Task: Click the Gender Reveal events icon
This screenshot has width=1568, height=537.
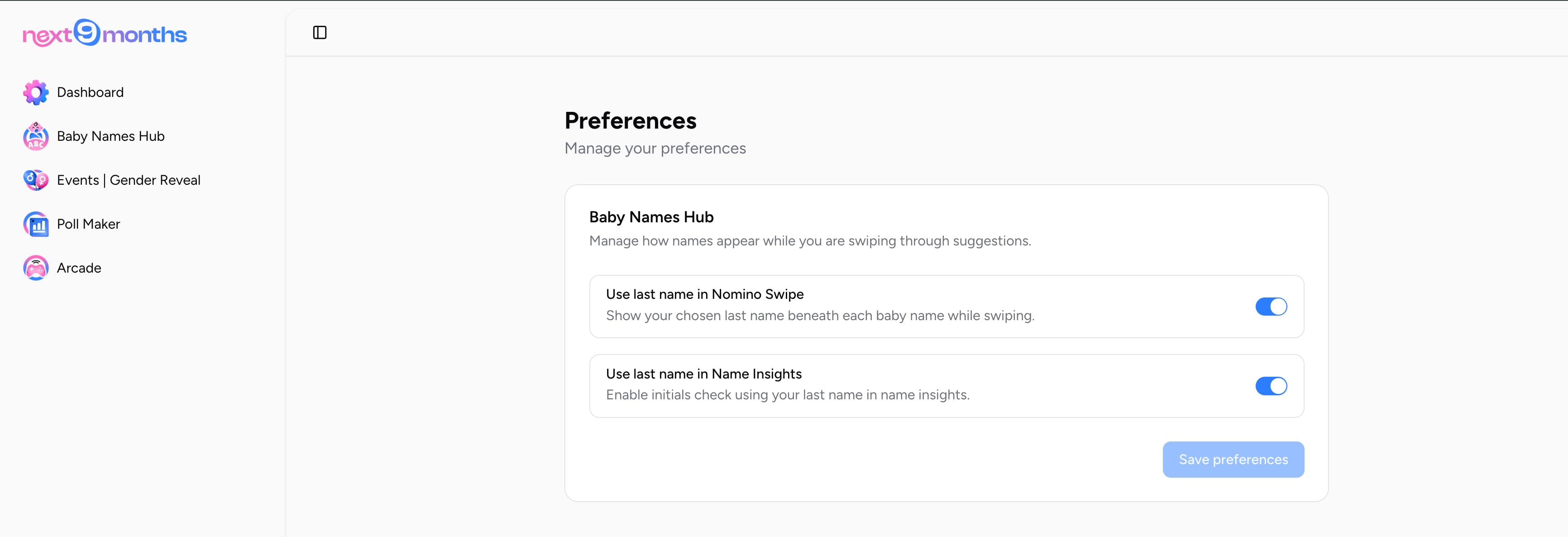Action: click(36, 180)
